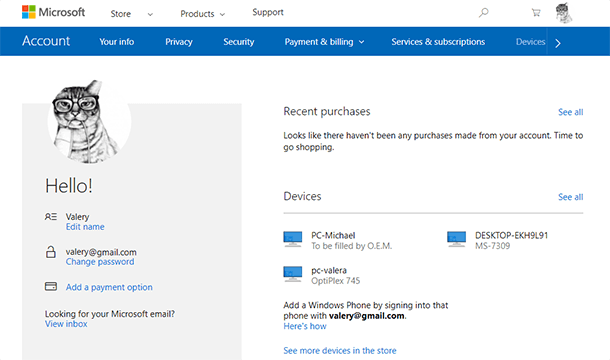Click the Devices section heading
The height and width of the screenshot is (360, 610).
pyautogui.click(x=302, y=196)
